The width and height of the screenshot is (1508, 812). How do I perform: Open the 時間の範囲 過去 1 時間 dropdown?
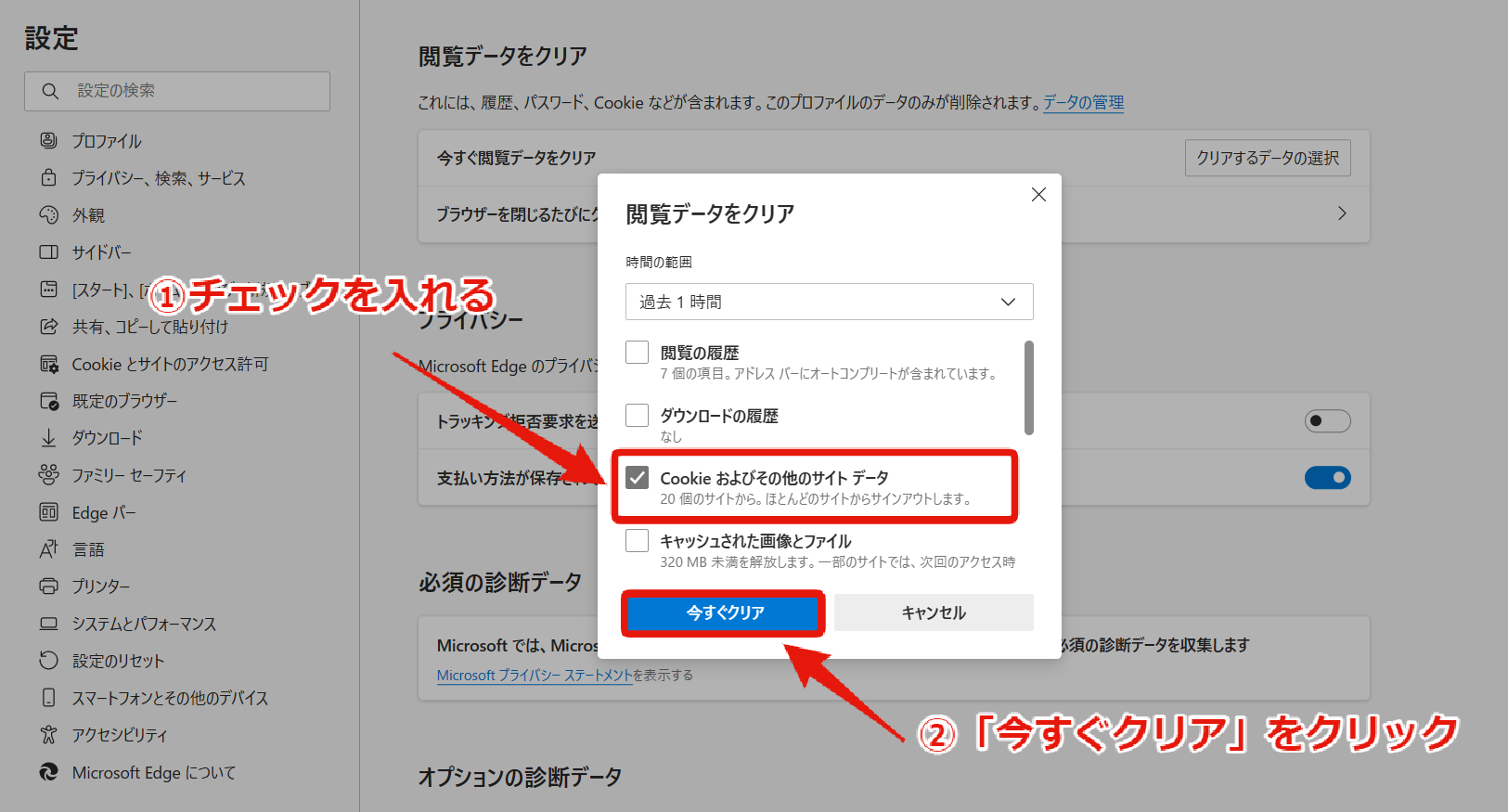click(x=829, y=302)
